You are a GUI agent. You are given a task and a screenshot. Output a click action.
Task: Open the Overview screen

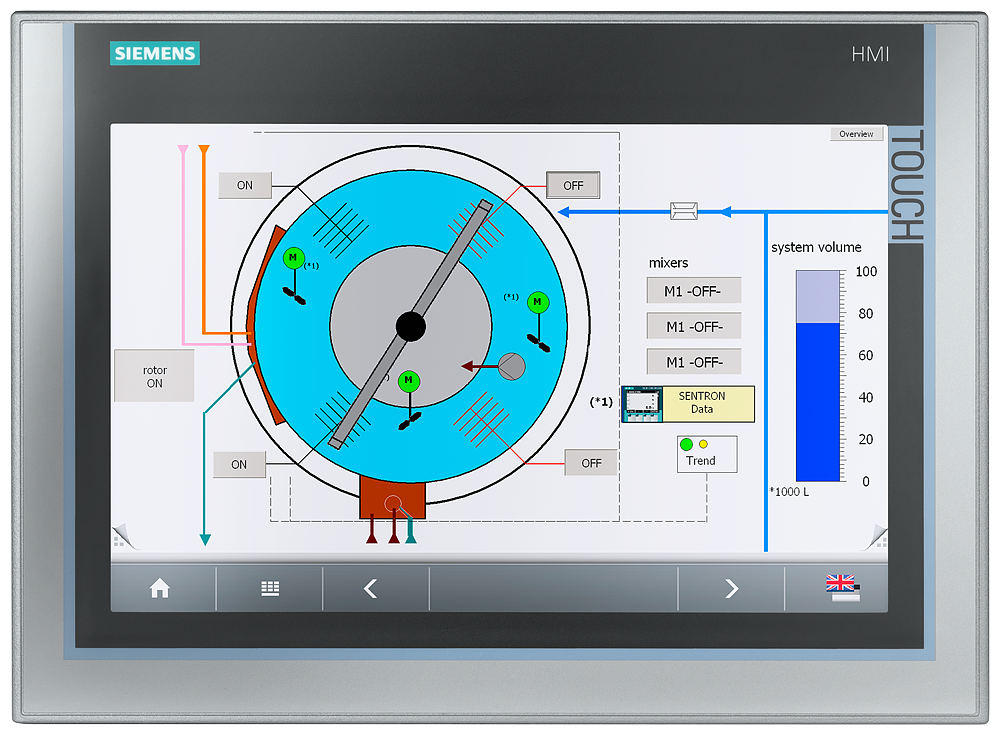pyautogui.click(x=856, y=133)
